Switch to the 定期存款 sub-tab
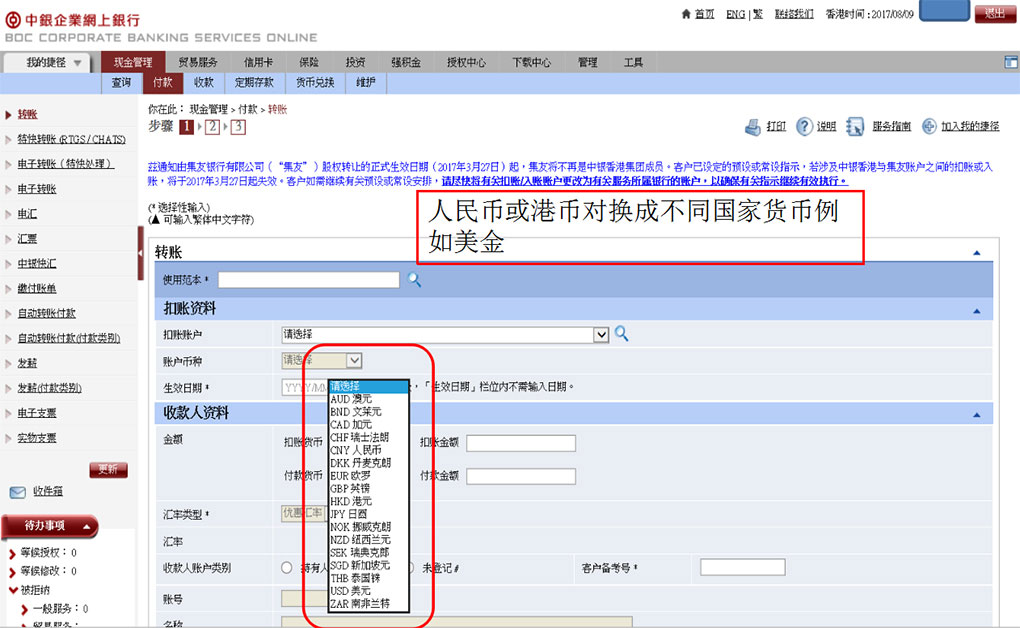1020x628 pixels. click(254, 83)
